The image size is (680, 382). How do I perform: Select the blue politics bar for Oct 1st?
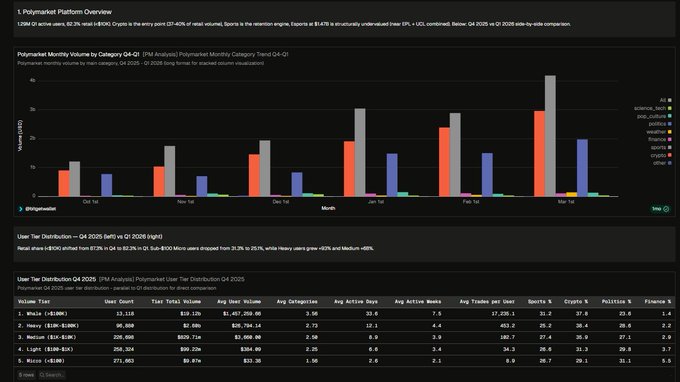107,185
